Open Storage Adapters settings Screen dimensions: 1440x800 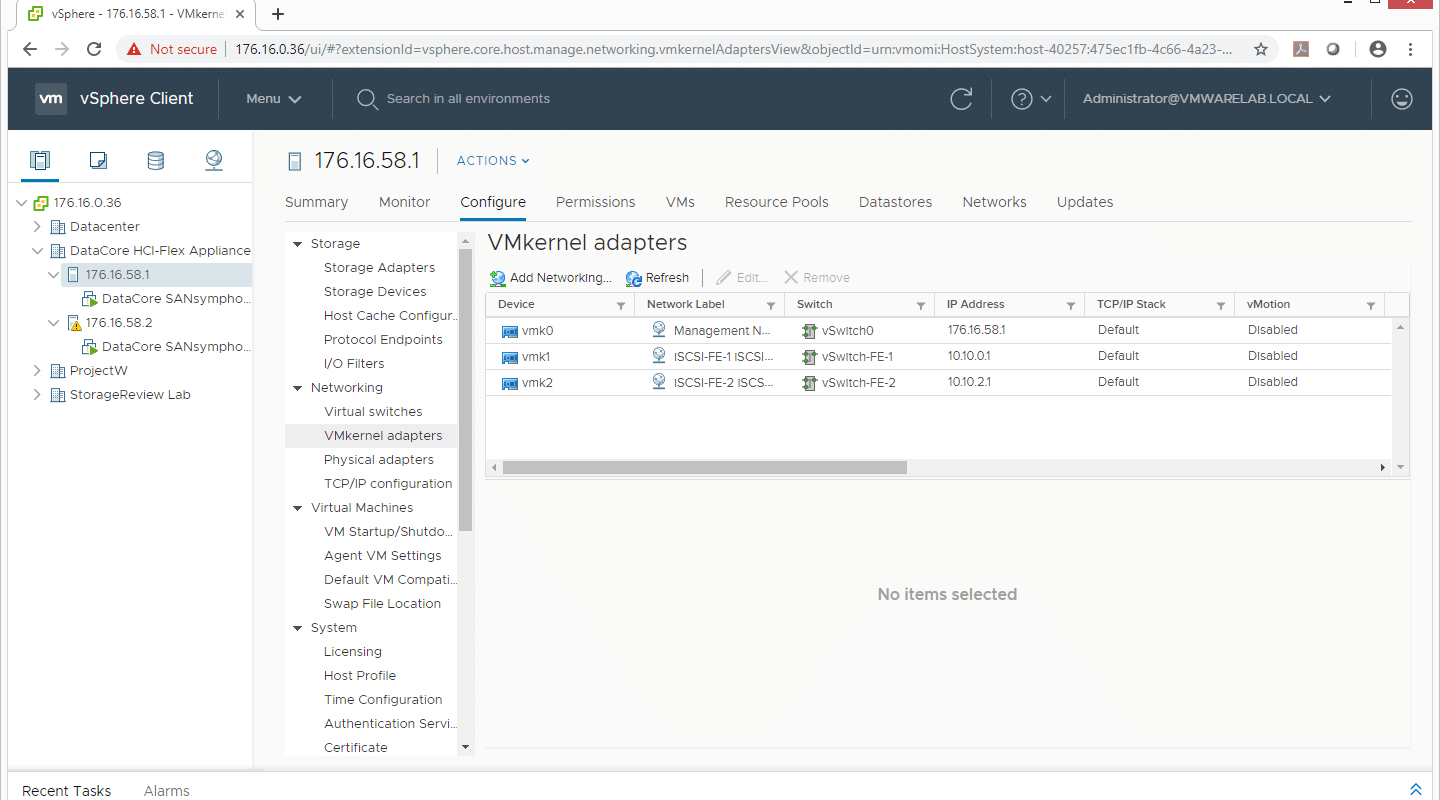tap(379, 268)
